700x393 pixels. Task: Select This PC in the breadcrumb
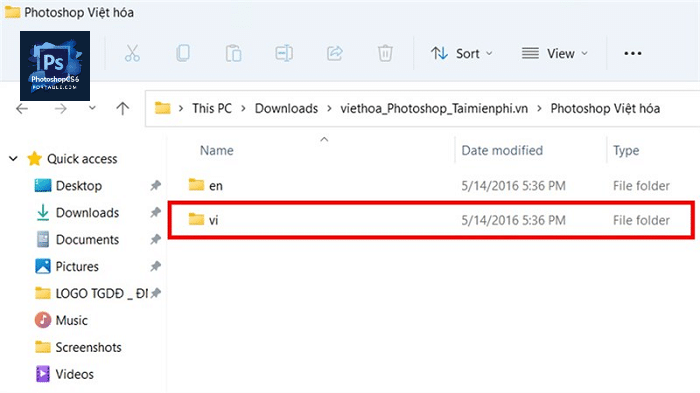[x=212, y=109]
